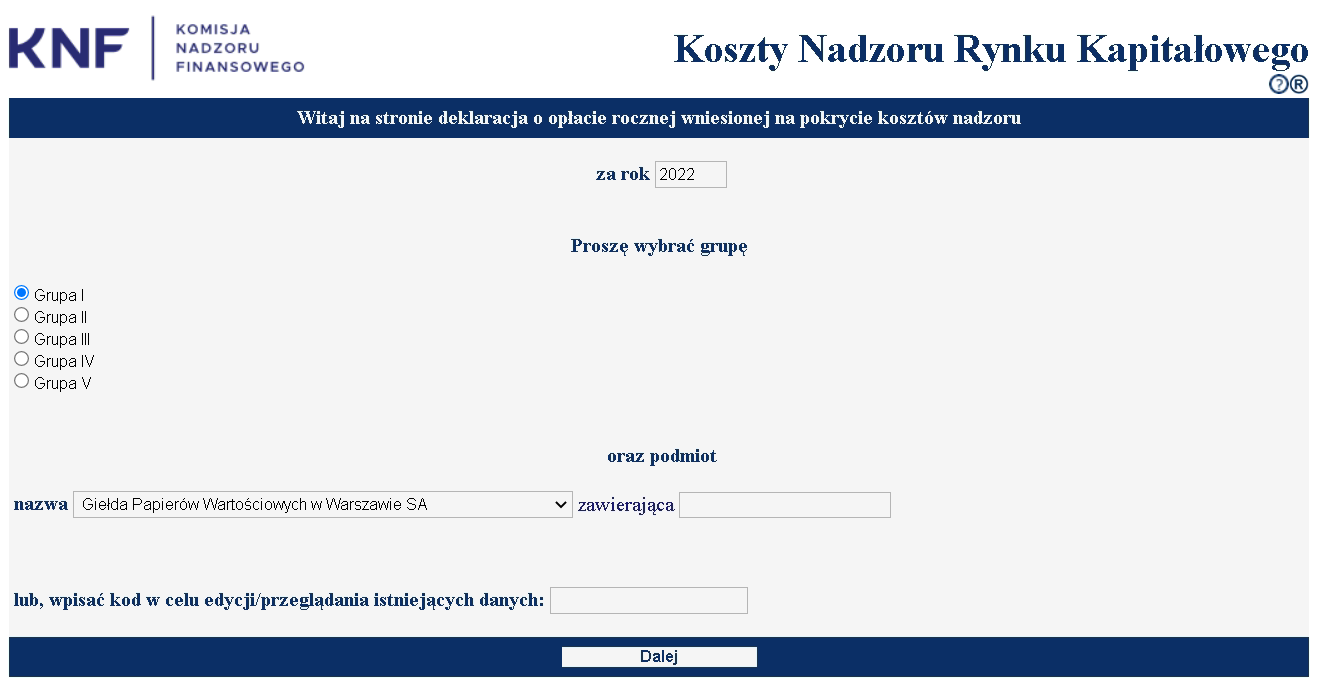This screenshot has width=1318, height=692.
Task: Open the nazwa entity dropdown
Action: pyautogui.click(x=322, y=505)
